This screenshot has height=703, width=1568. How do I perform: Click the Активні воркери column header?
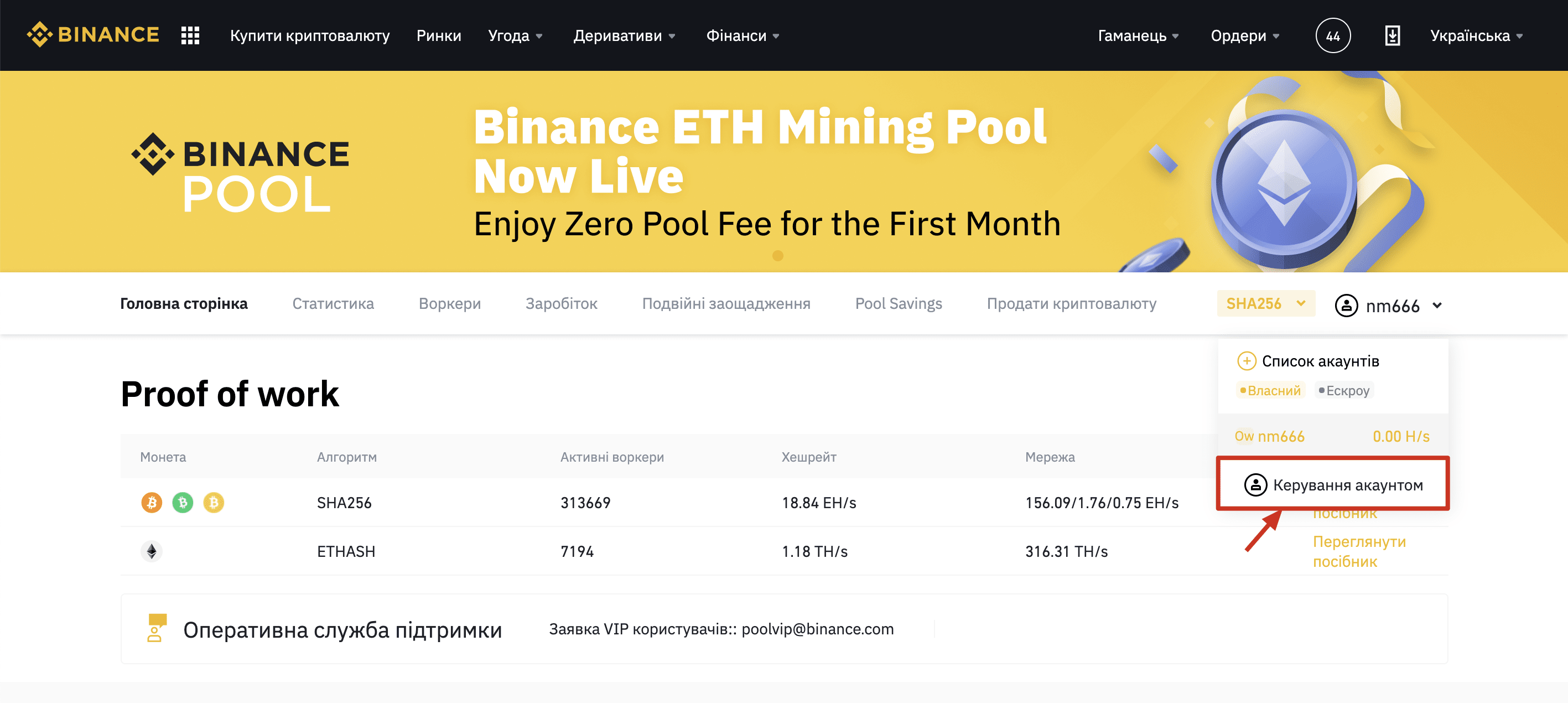pos(612,457)
